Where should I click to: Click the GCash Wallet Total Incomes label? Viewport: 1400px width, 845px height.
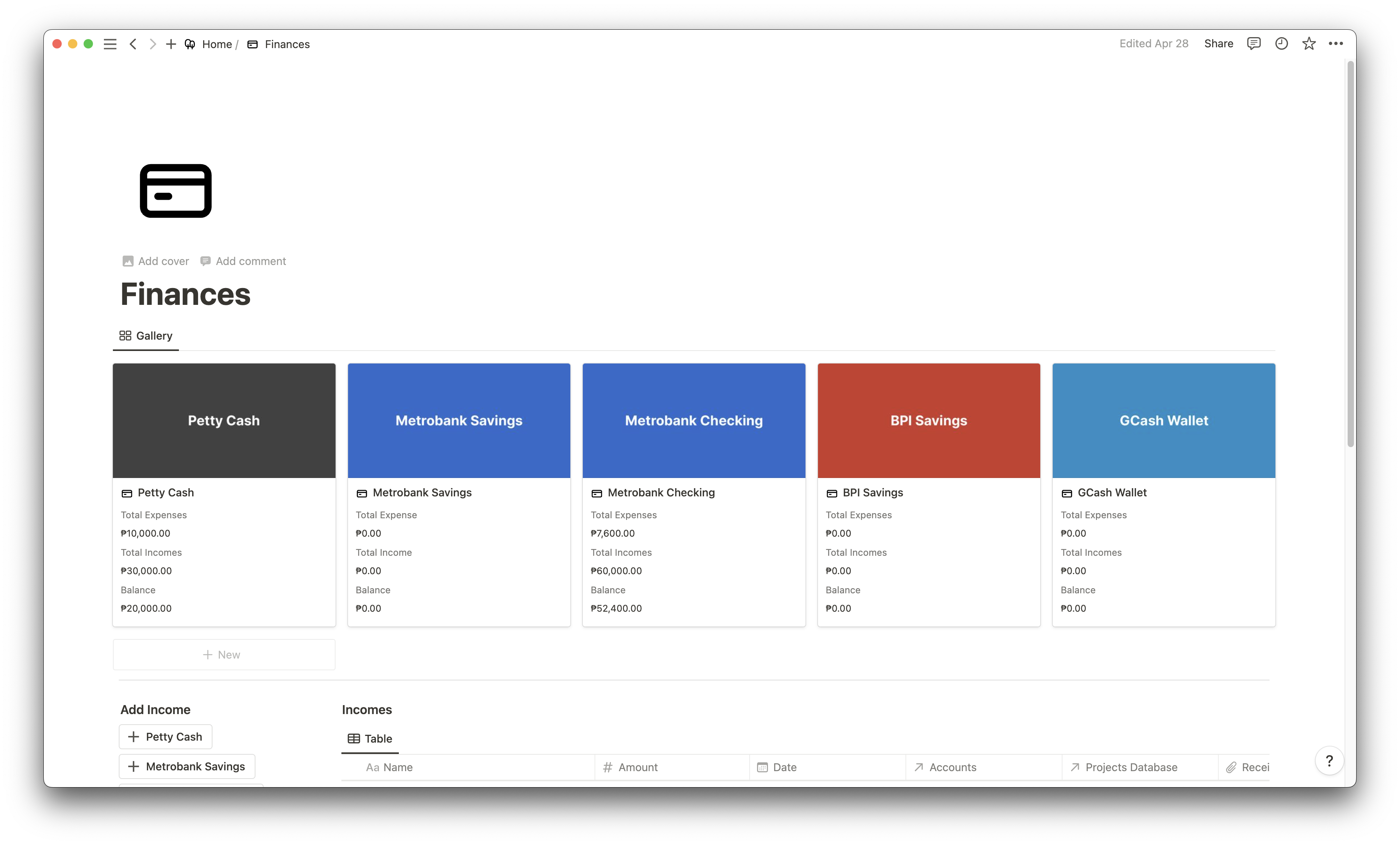point(1091,552)
